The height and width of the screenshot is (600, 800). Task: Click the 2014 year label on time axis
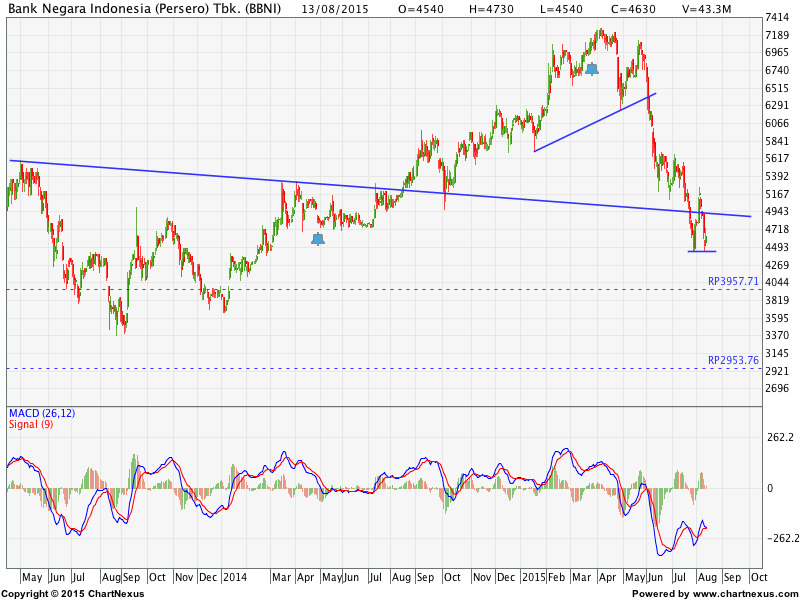pyautogui.click(x=235, y=577)
